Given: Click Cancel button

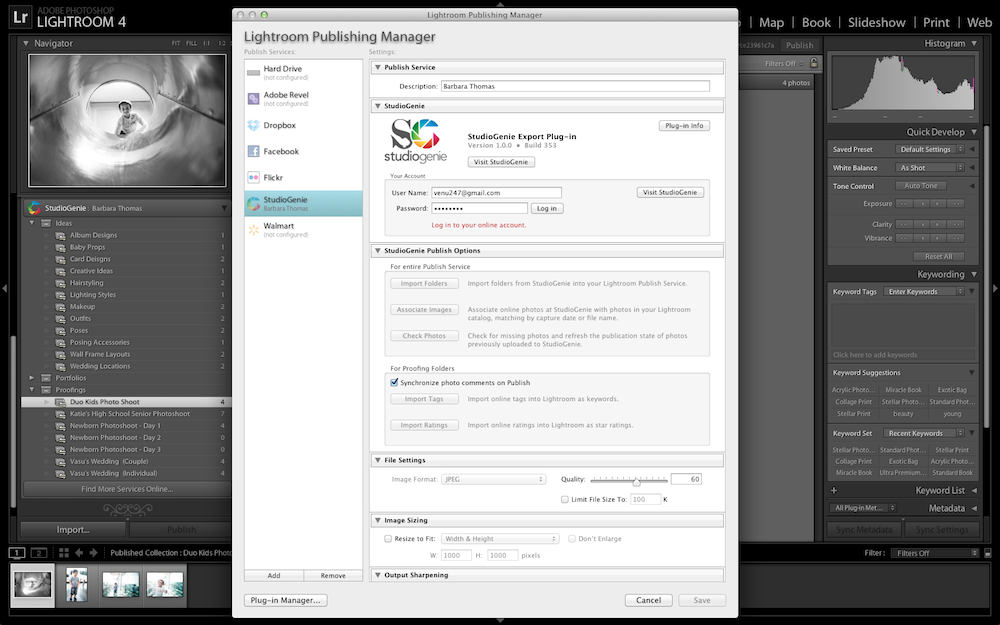Looking at the screenshot, I should click(648, 600).
